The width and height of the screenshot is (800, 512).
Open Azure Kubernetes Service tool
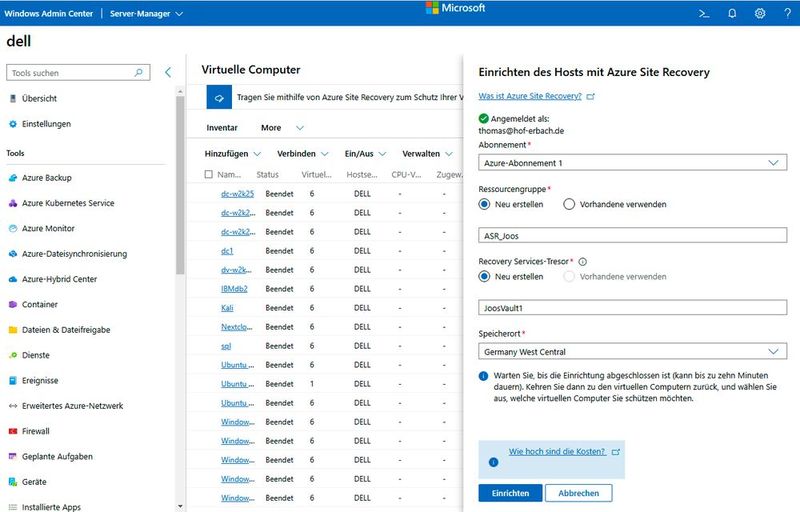tap(68, 203)
